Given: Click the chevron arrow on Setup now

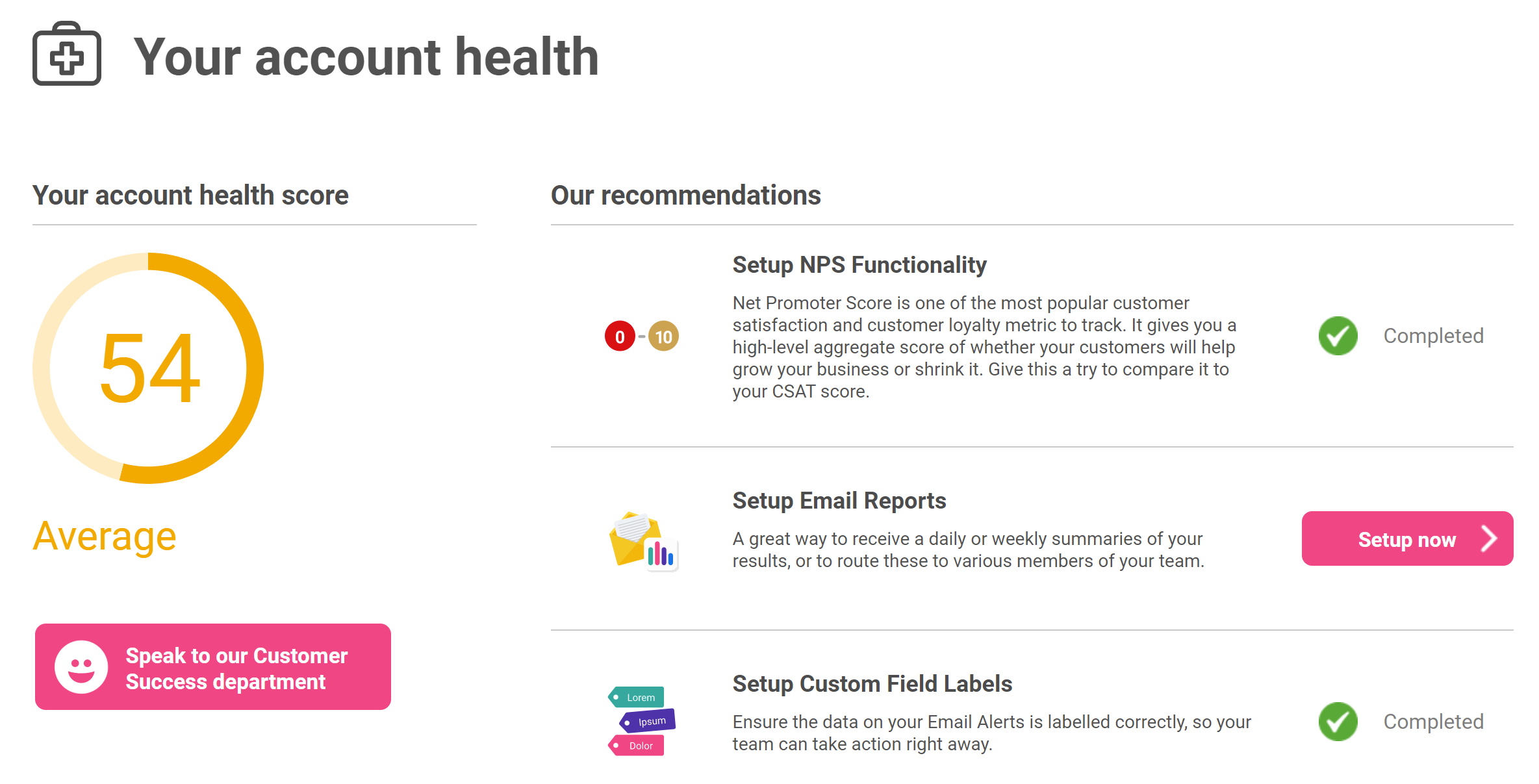Looking at the screenshot, I should point(1488,538).
